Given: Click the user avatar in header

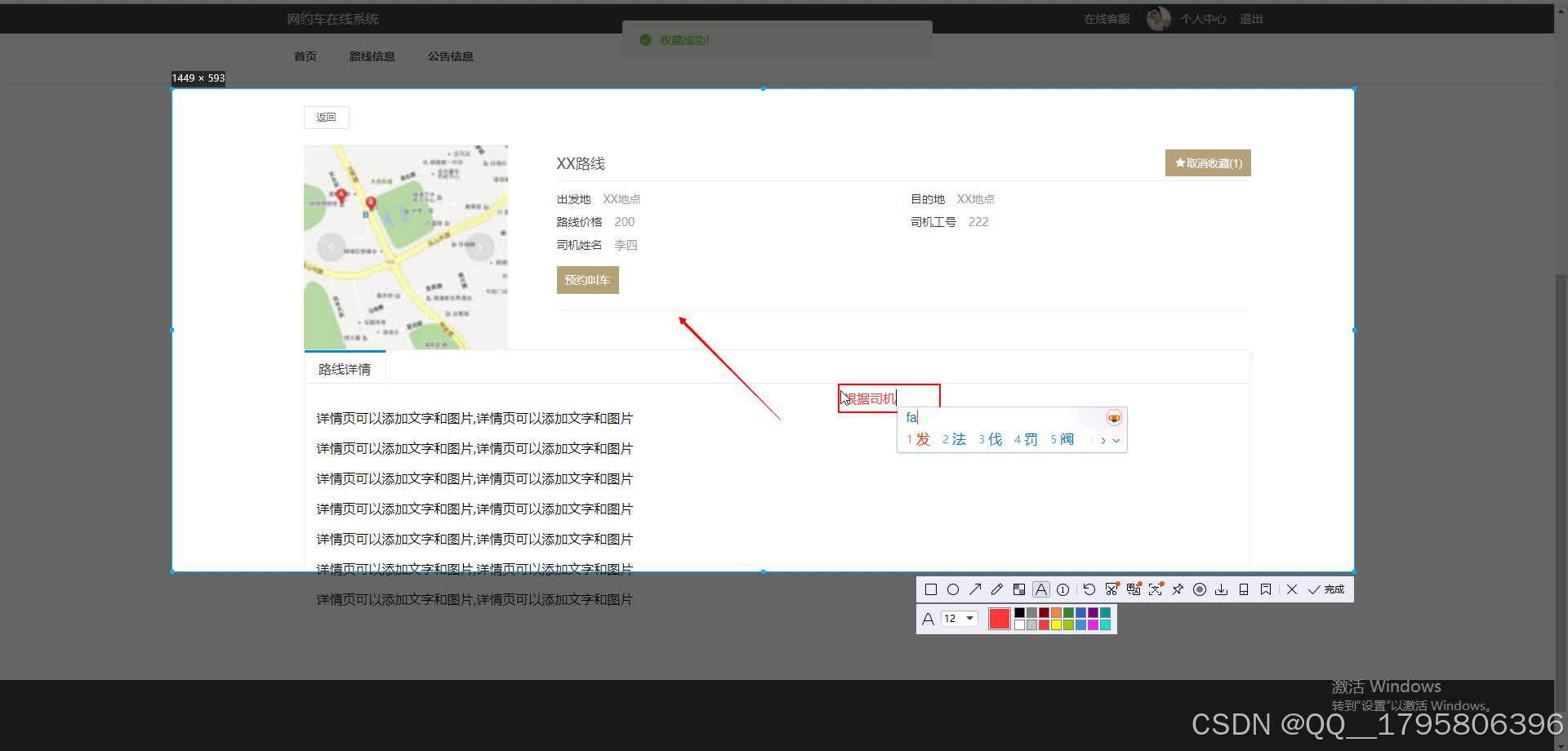Looking at the screenshot, I should coord(1158,19).
